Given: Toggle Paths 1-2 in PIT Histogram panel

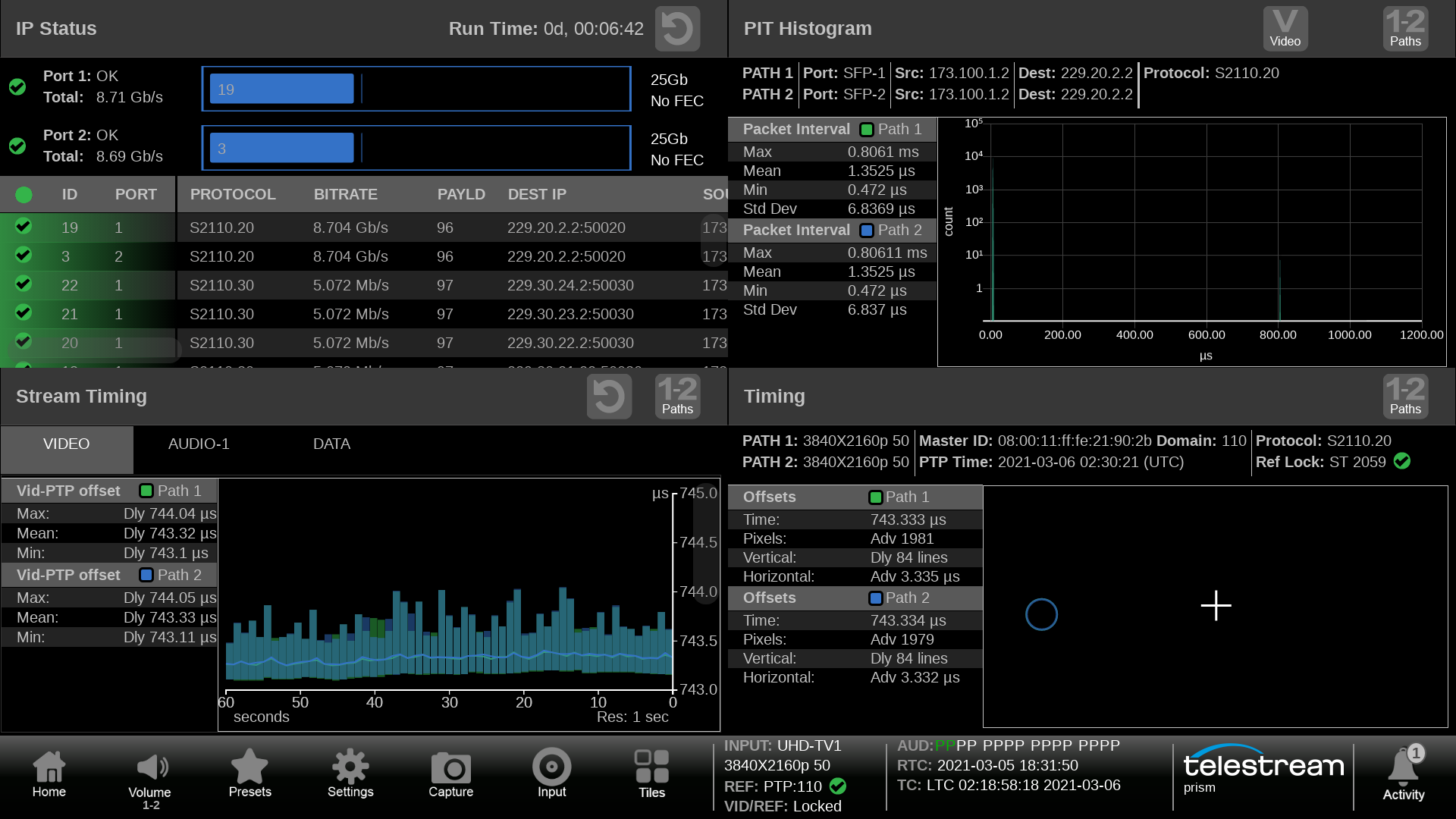Looking at the screenshot, I should click(x=1405, y=29).
